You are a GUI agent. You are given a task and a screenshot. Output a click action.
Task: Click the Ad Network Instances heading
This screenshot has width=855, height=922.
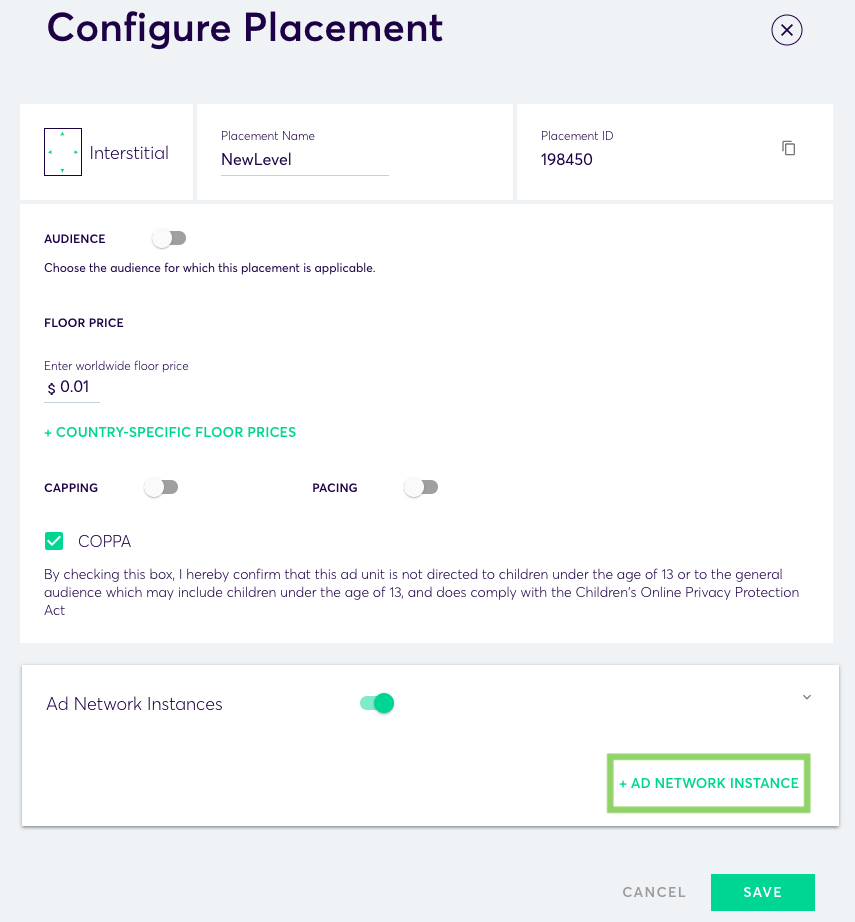(x=134, y=704)
